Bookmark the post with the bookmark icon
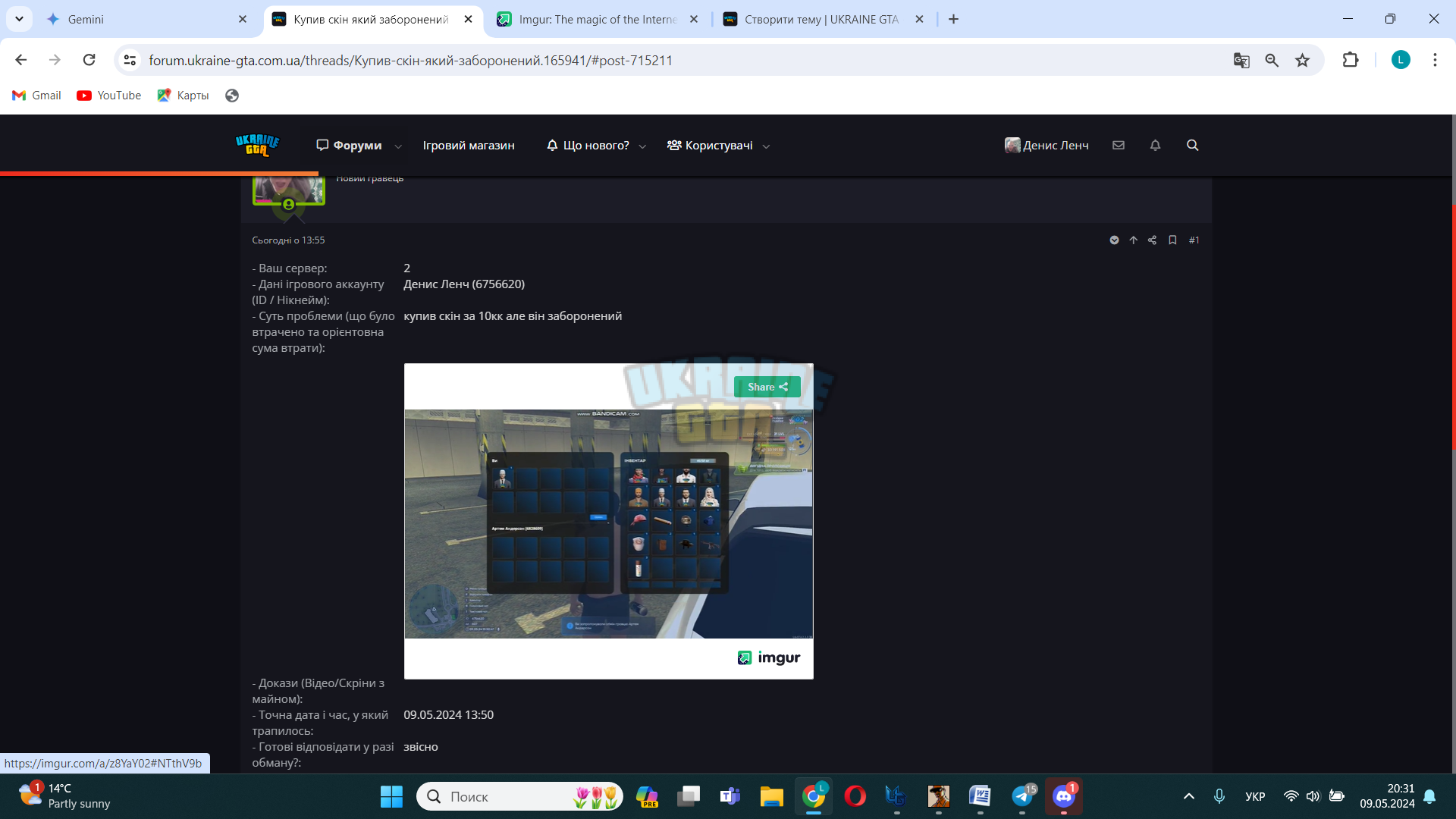The image size is (1456, 819). coord(1172,240)
